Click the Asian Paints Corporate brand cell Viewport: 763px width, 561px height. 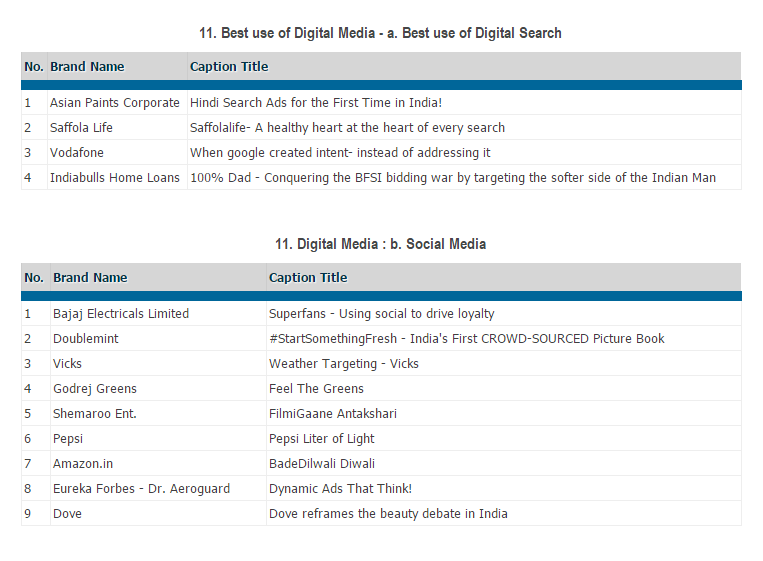click(x=115, y=103)
